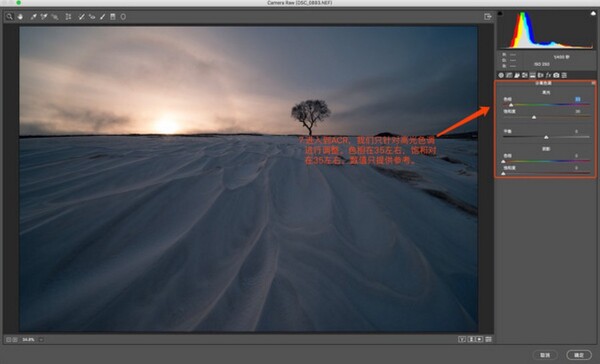
Task: Open the Camera Calibration panel tab
Action: coord(556,75)
